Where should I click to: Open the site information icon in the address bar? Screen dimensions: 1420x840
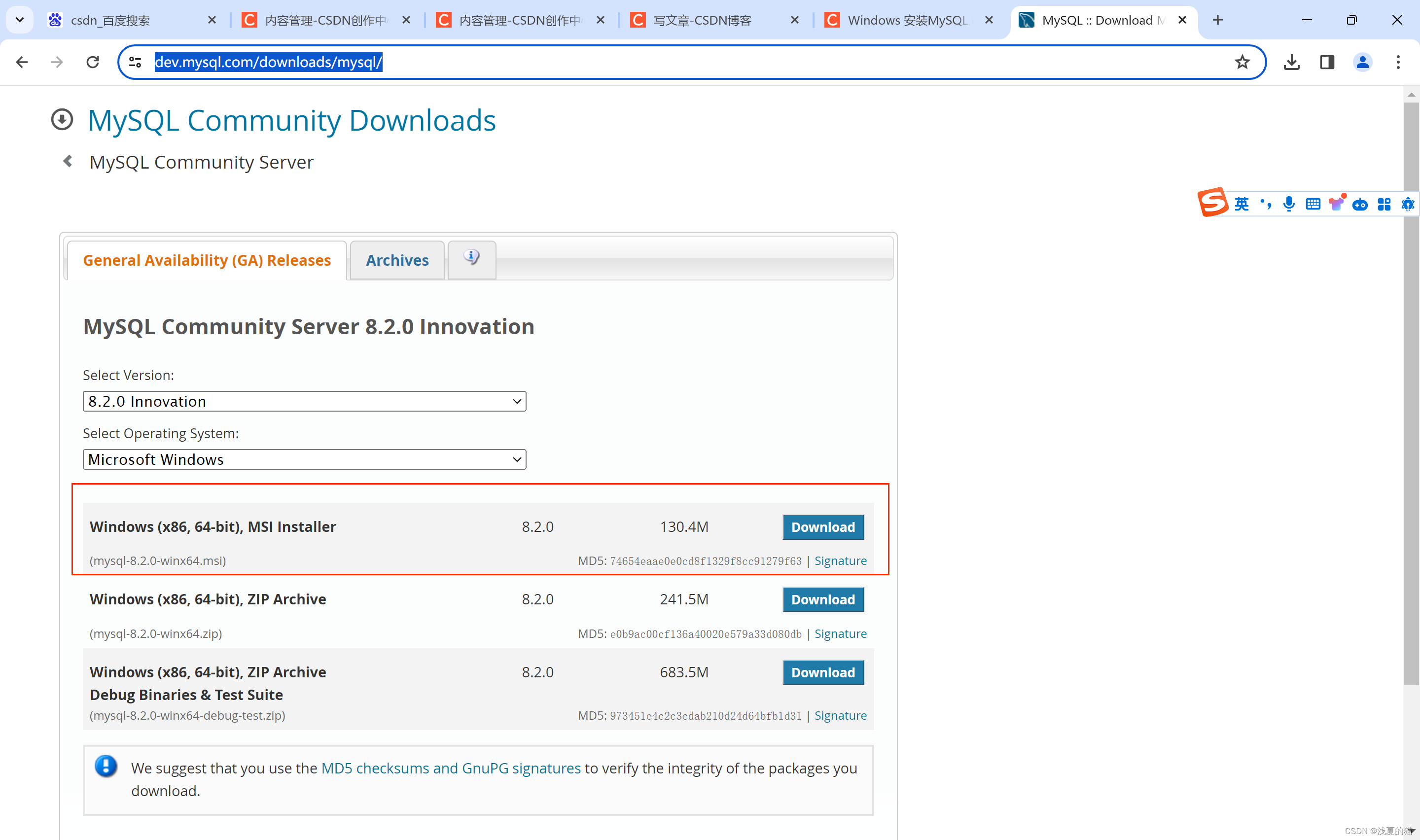[x=135, y=62]
